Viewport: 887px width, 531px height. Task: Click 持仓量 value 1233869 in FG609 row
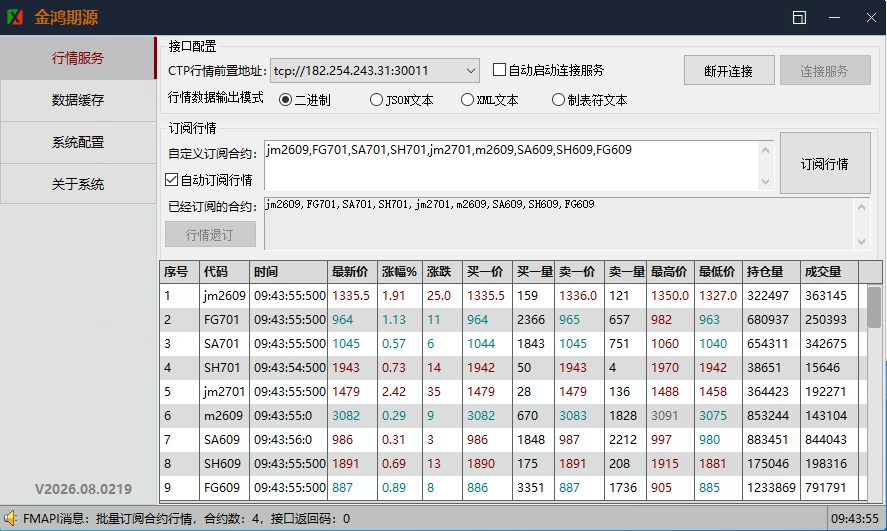click(x=772, y=487)
